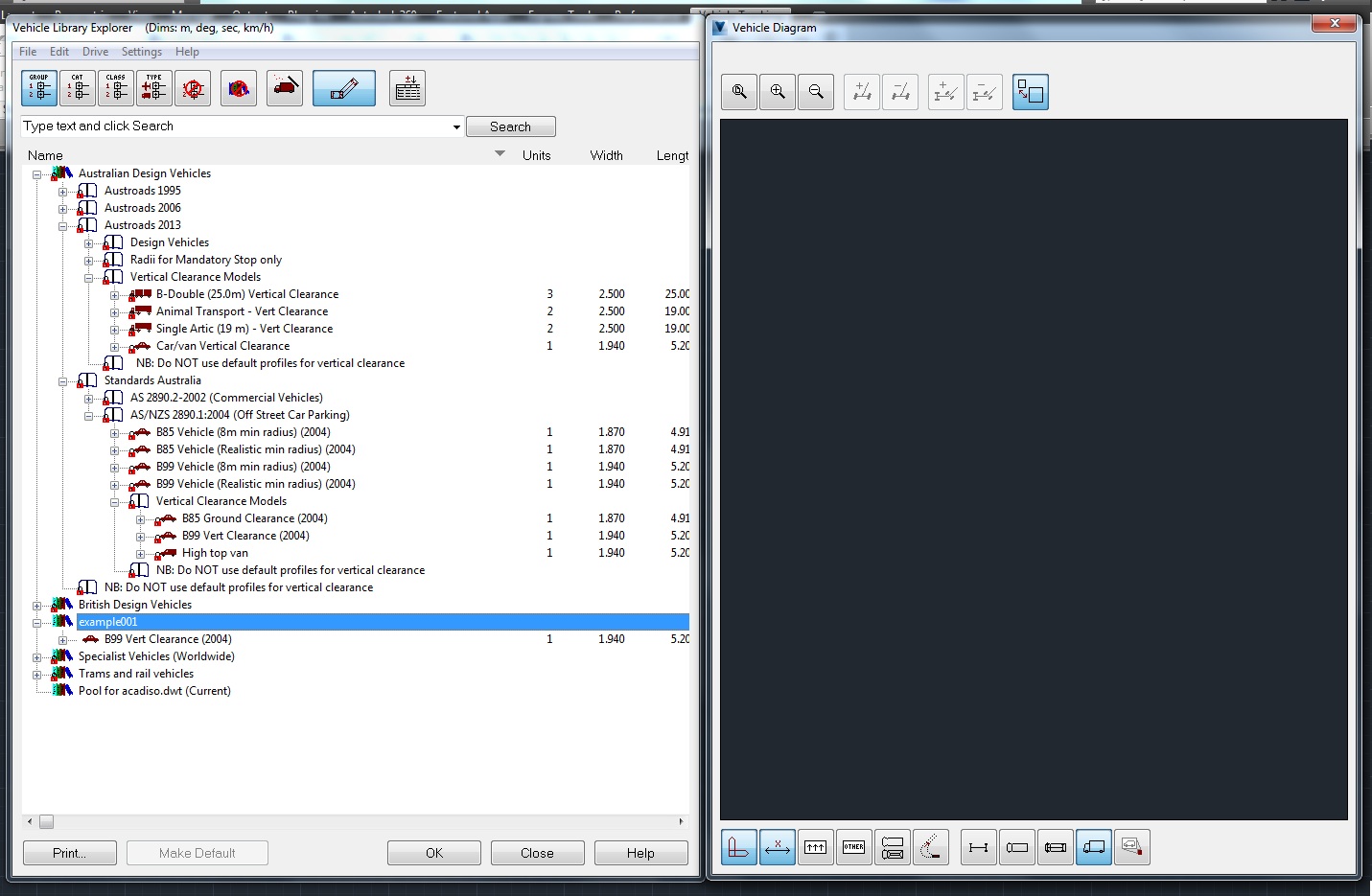This screenshot has width=1372, height=896.
Task: Expand the Austroads 1995 tree node
Action: pyautogui.click(x=61, y=190)
